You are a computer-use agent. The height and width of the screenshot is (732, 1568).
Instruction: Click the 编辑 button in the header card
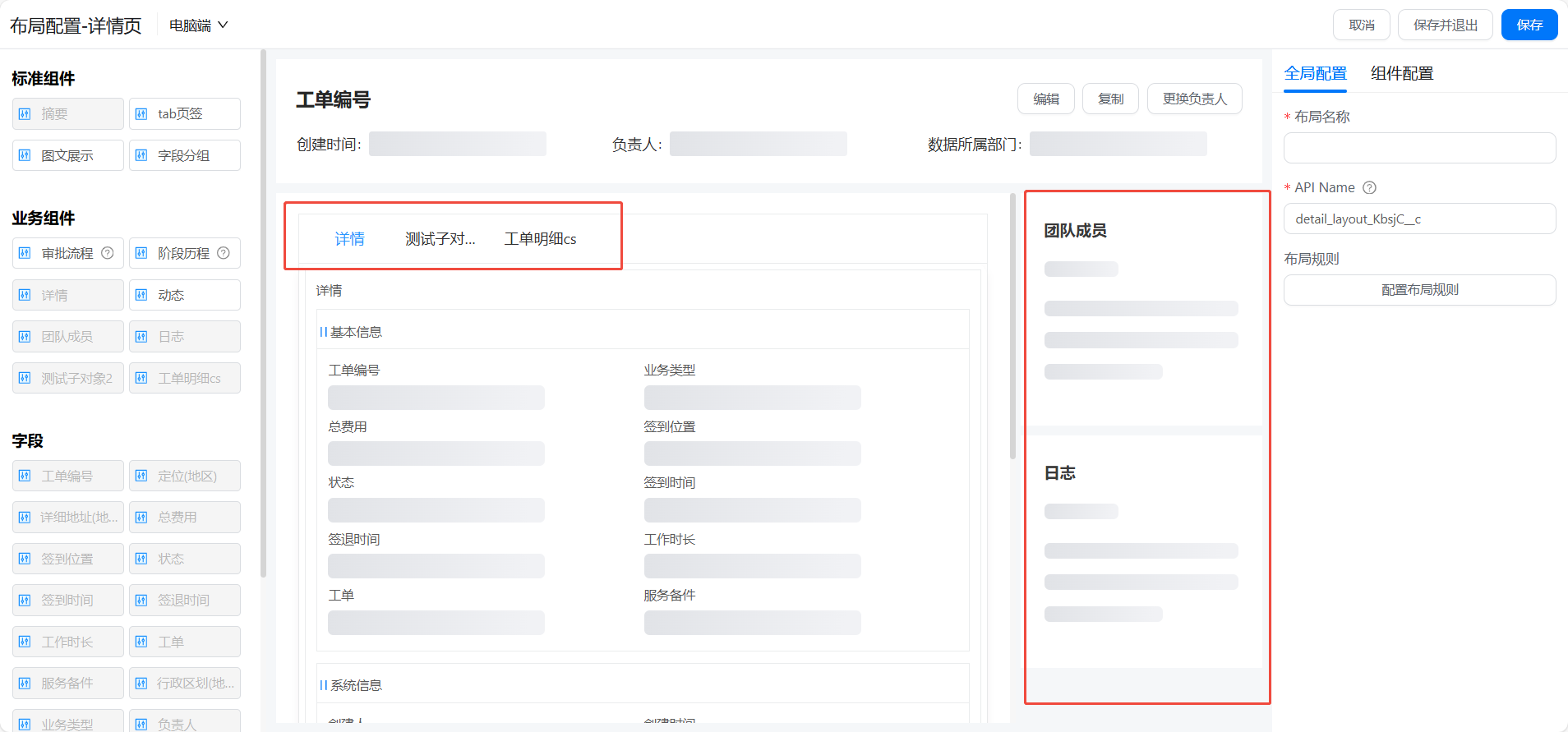[1046, 99]
